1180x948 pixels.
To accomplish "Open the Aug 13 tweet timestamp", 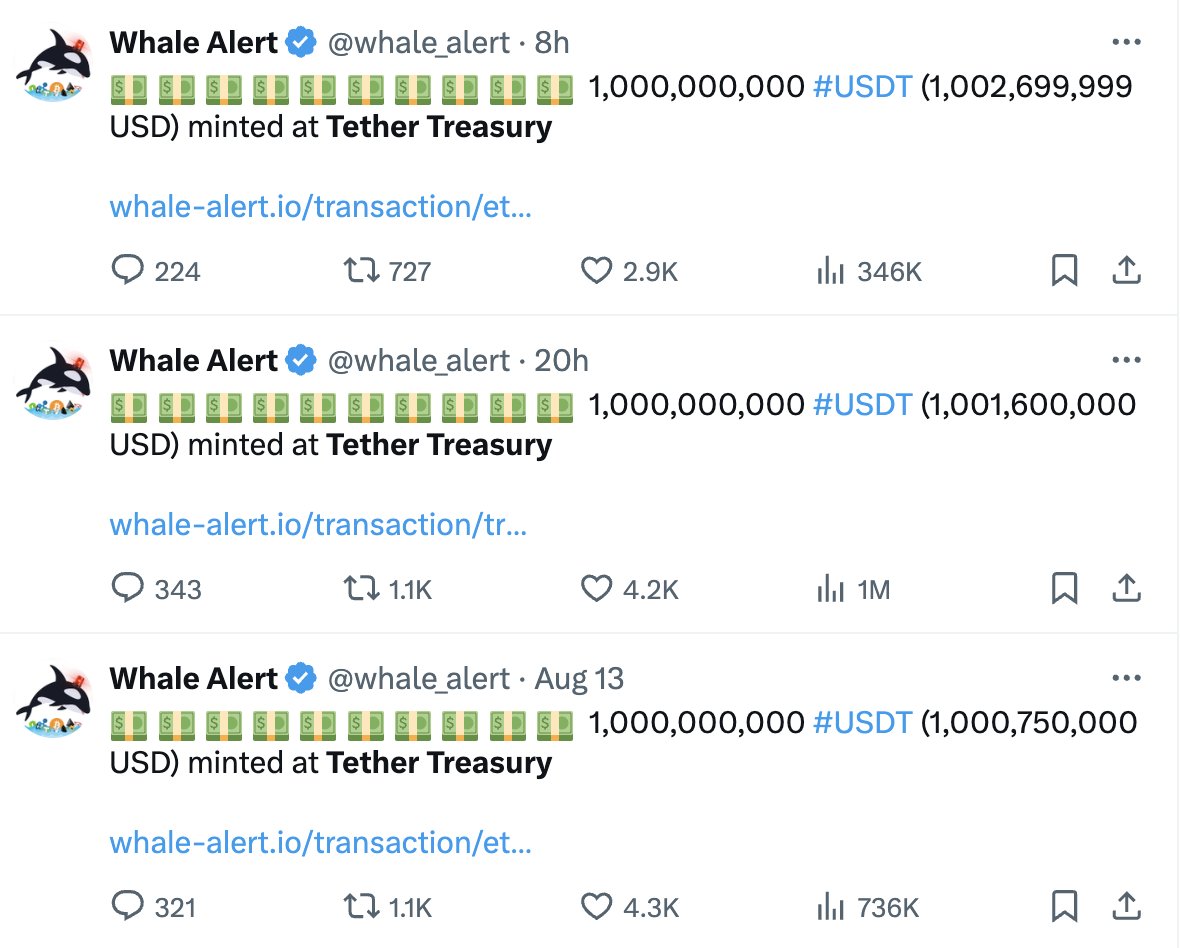I will [x=579, y=679].
